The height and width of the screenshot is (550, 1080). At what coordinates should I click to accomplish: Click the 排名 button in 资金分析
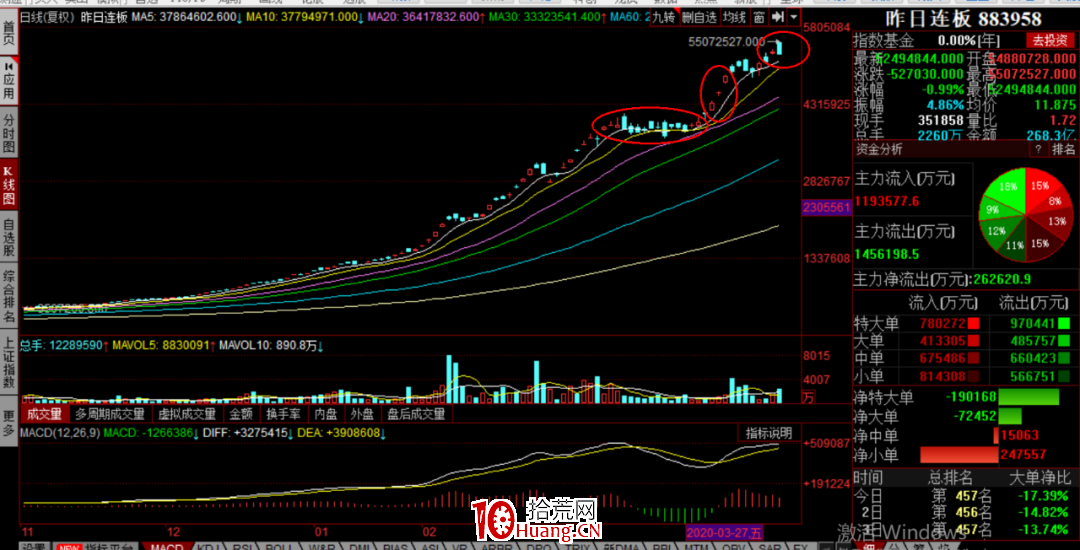(1063, 149)
